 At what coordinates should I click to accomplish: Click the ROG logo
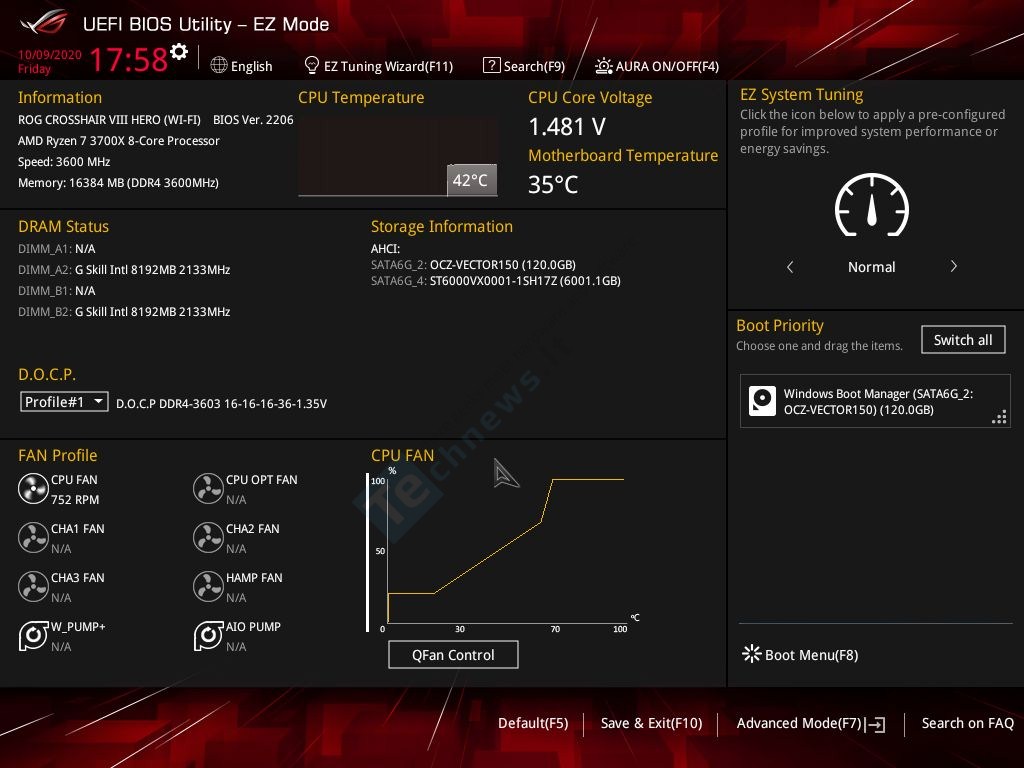pos(44,22)
